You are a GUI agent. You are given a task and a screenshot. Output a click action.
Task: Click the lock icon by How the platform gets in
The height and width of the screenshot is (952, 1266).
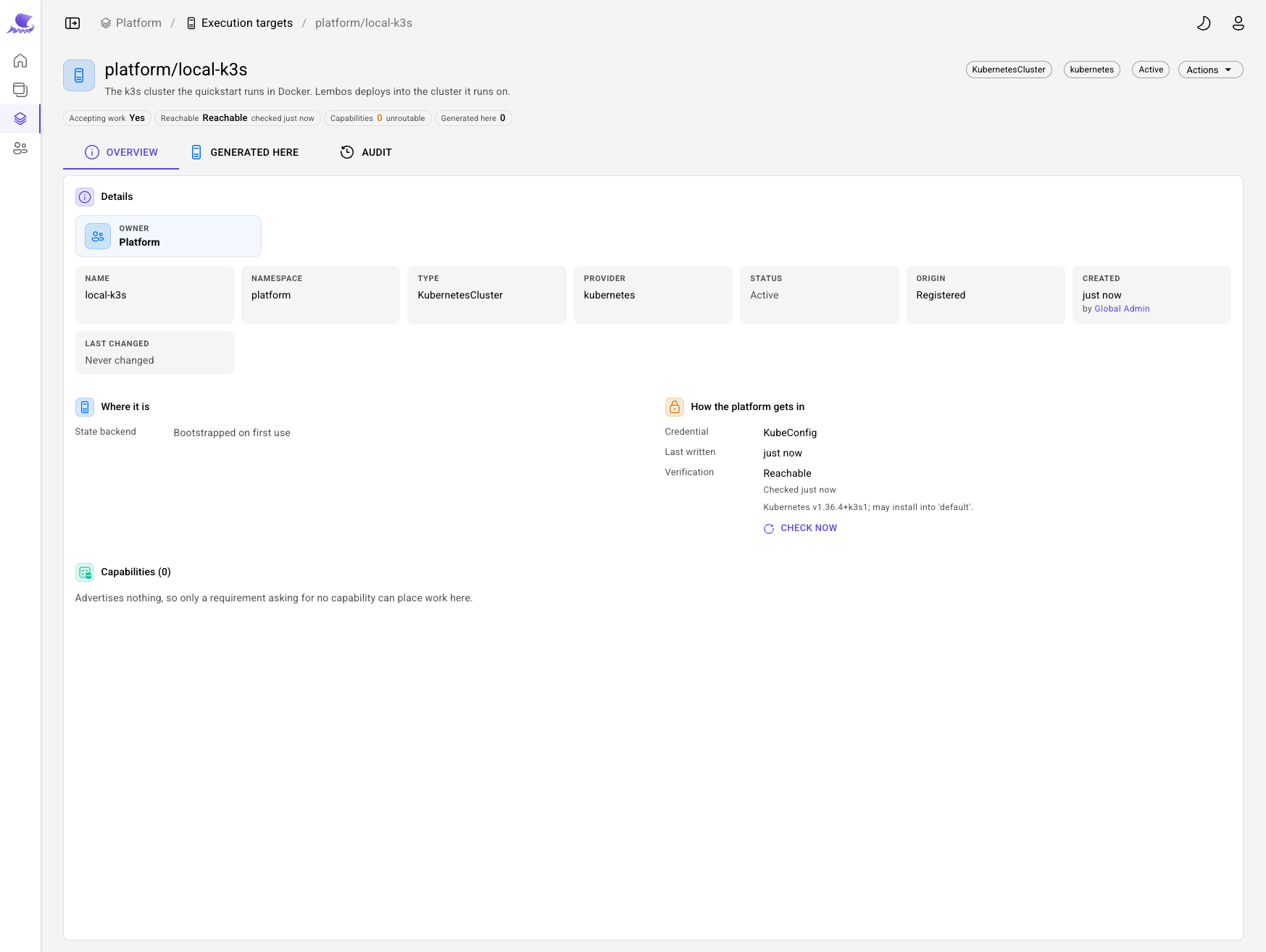(675, 407)
